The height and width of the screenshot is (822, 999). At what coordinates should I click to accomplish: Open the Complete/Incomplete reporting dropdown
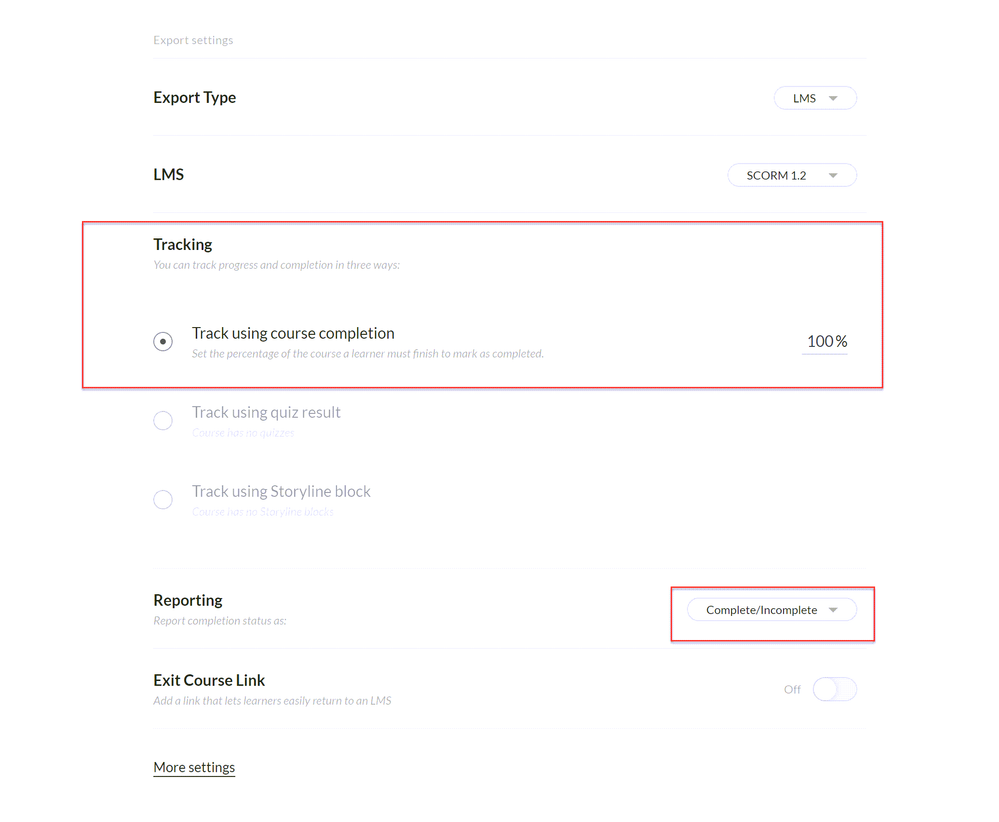click(x=771, y=610)
